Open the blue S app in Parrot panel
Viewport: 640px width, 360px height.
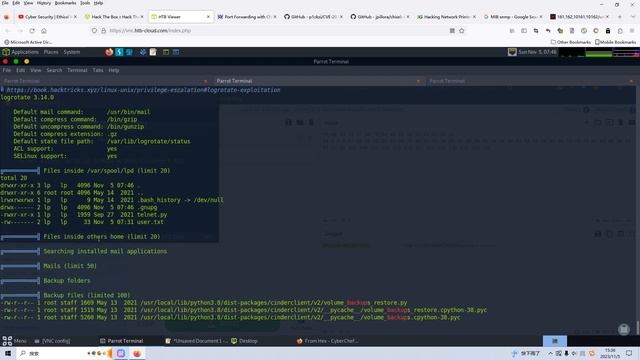click(x=119, y=52)
